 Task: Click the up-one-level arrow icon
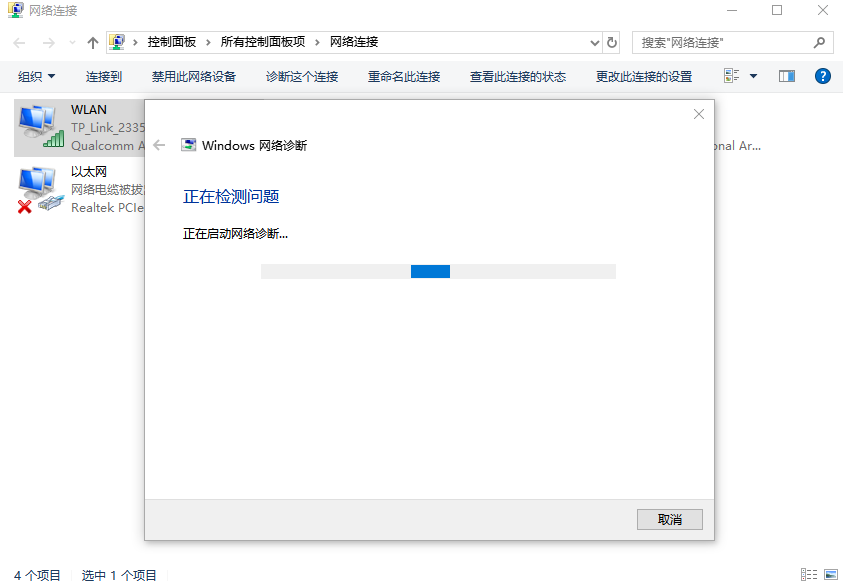[x=91, y=41]
